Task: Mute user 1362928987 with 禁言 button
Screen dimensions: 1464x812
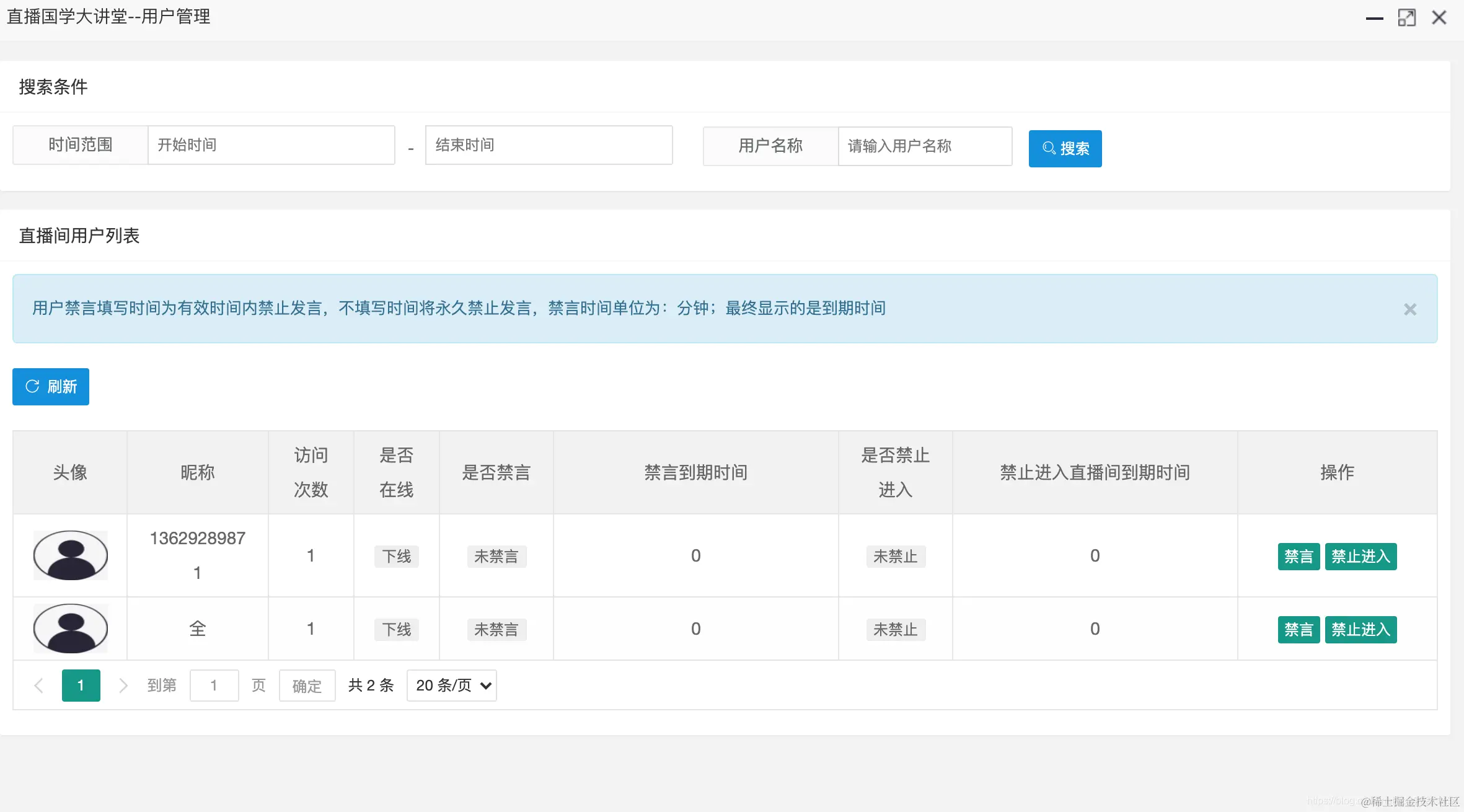Action: click(x=1298, y=556)
